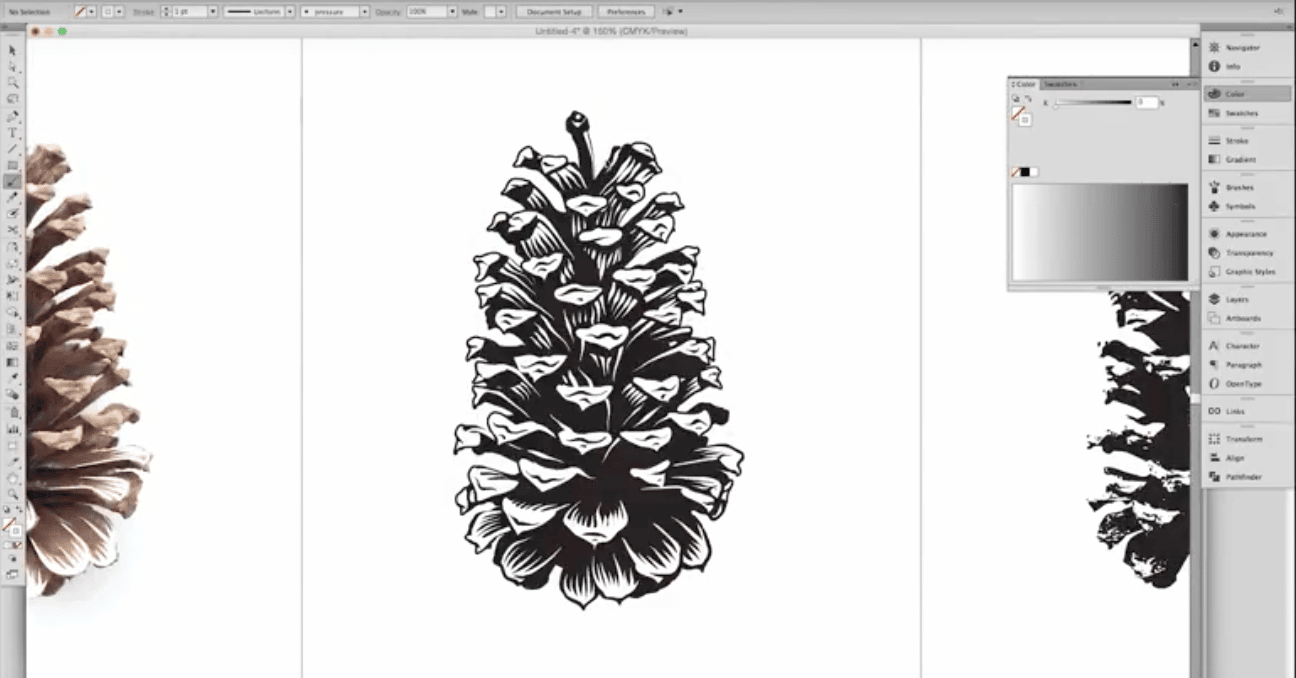Open the Preferences dialog

coord(625,11)
